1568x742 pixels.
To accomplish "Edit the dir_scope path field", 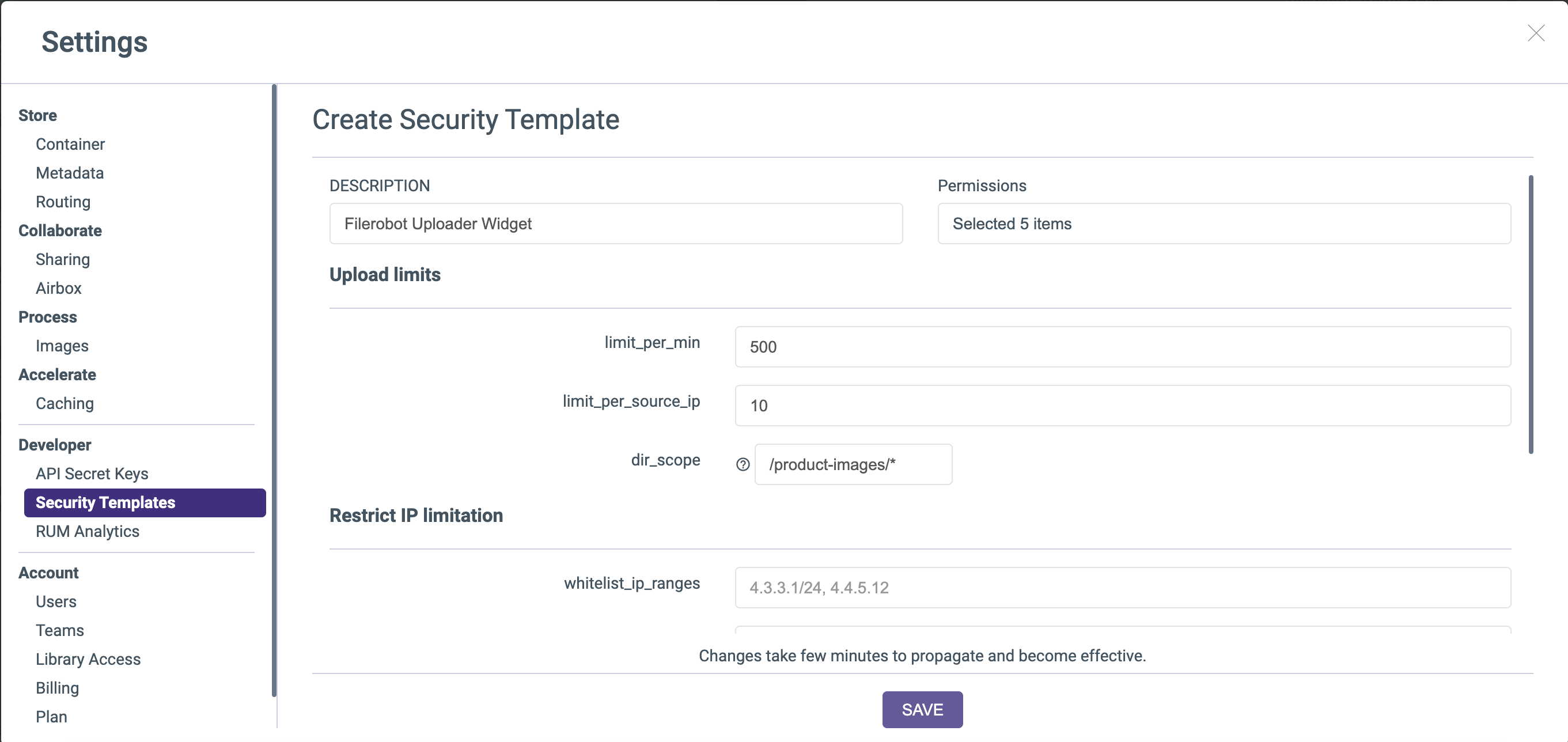I will [853, 464].
